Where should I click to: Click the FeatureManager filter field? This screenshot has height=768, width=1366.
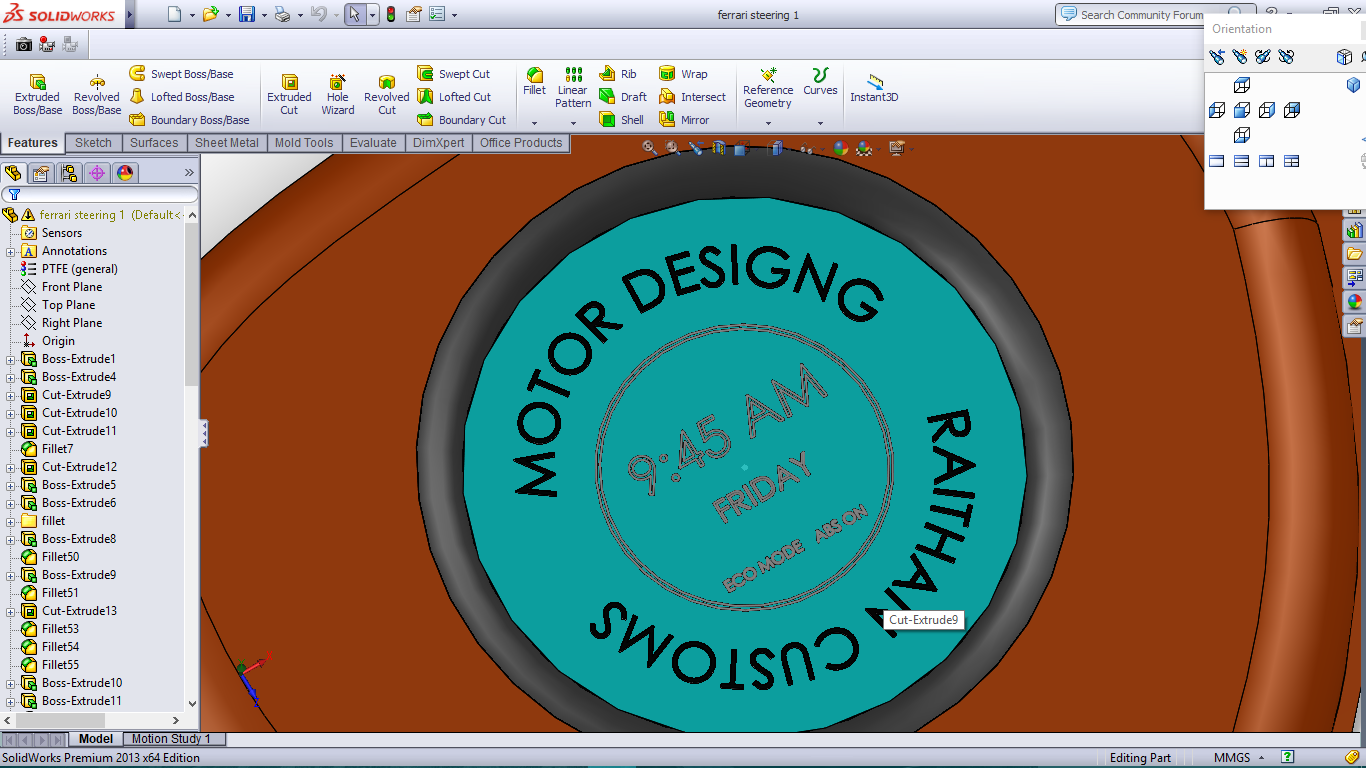coord(100,194)
